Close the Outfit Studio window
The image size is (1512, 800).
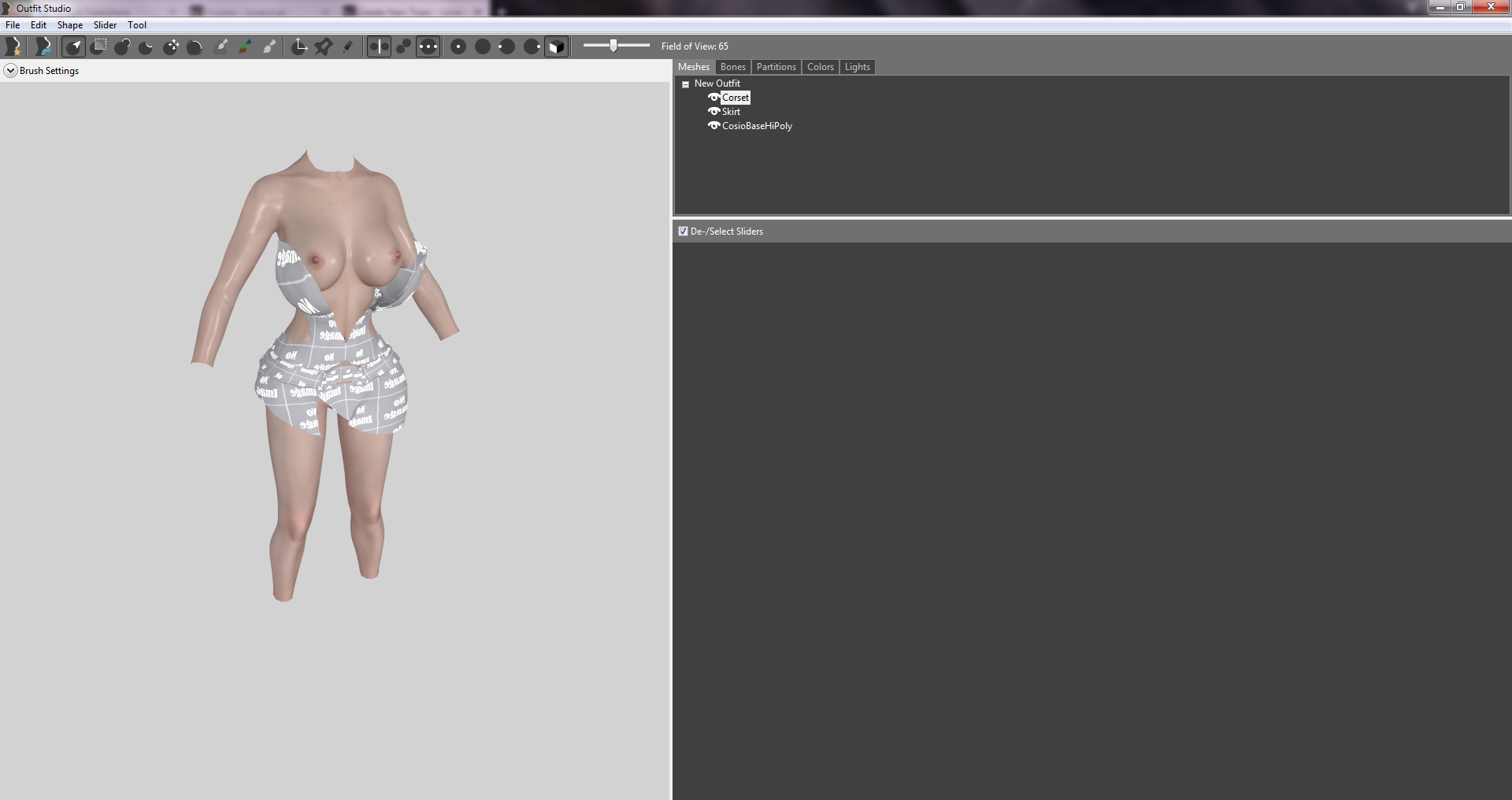pyautogui.click(x=1490, y=7)
